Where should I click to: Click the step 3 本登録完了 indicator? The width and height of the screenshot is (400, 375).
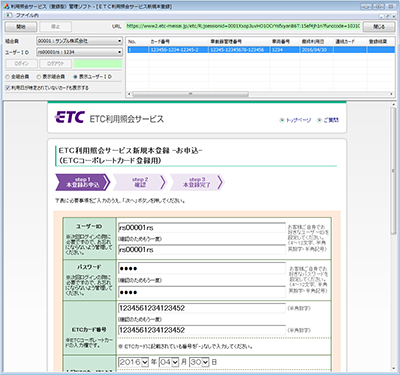pos(197,182)
